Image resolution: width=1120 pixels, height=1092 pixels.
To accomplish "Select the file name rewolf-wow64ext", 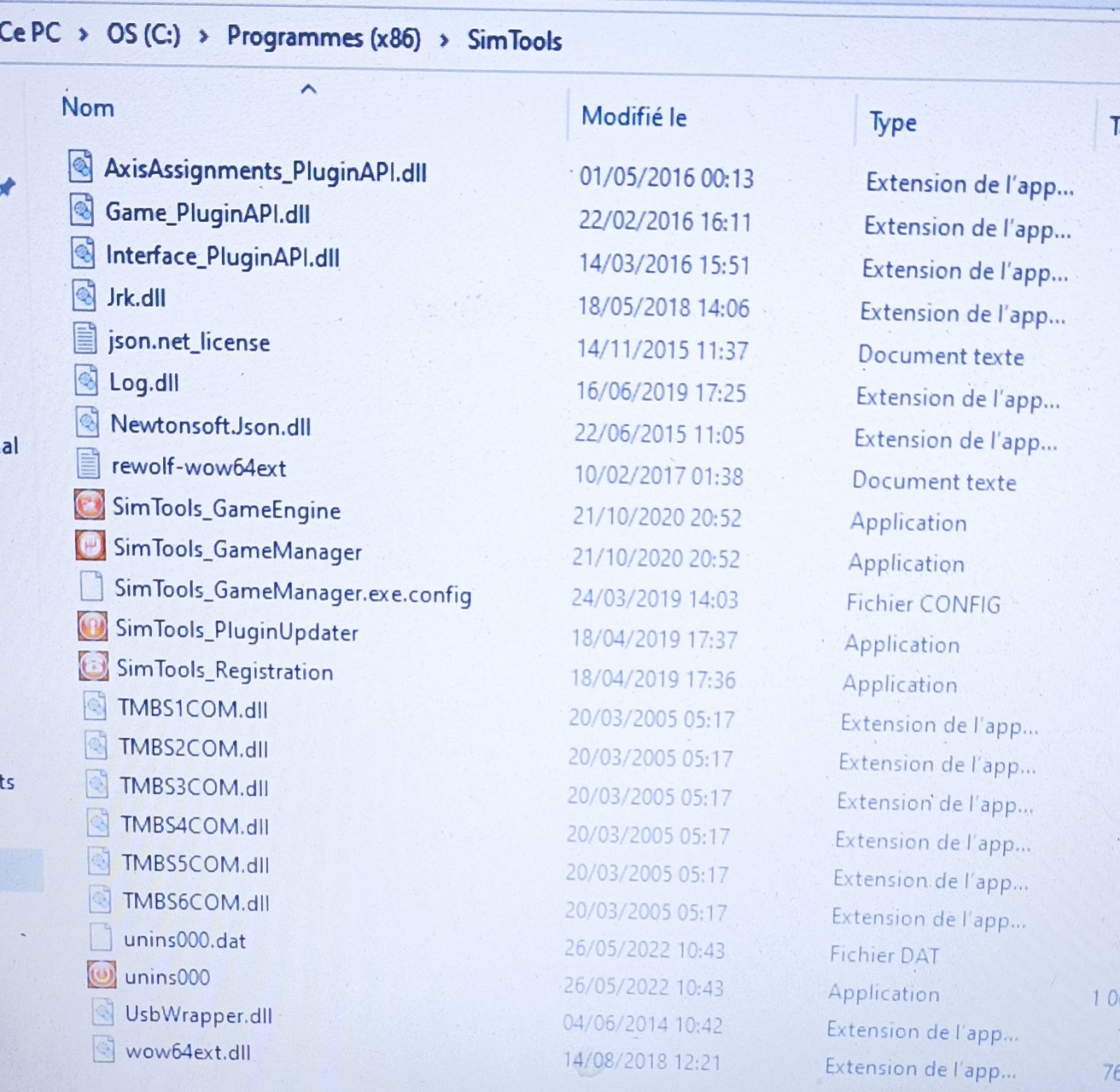I will click(x=199, y=468).
